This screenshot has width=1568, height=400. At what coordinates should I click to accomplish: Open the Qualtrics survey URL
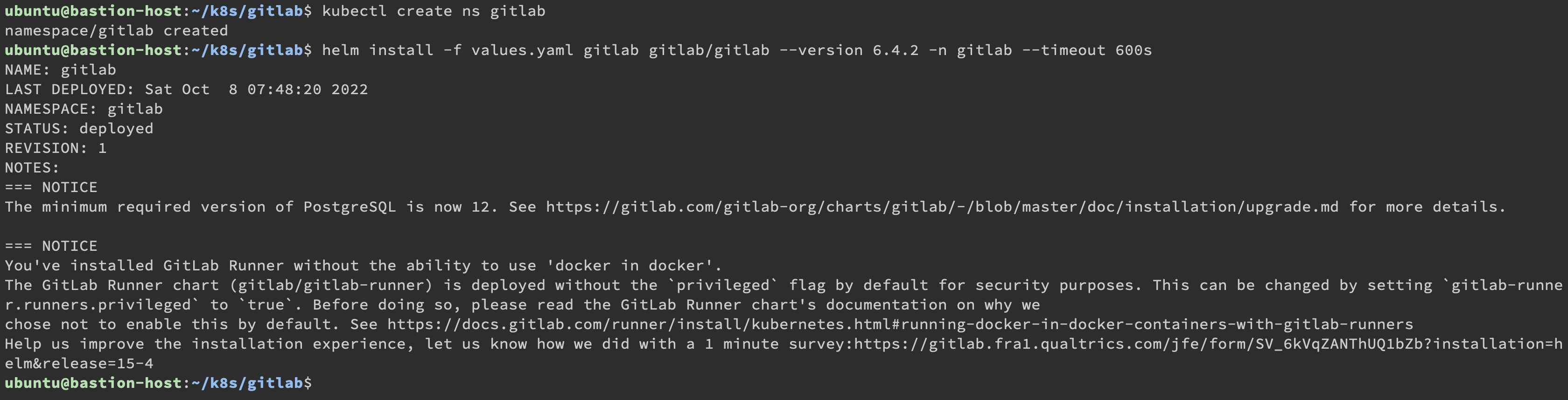[1208, 344]
